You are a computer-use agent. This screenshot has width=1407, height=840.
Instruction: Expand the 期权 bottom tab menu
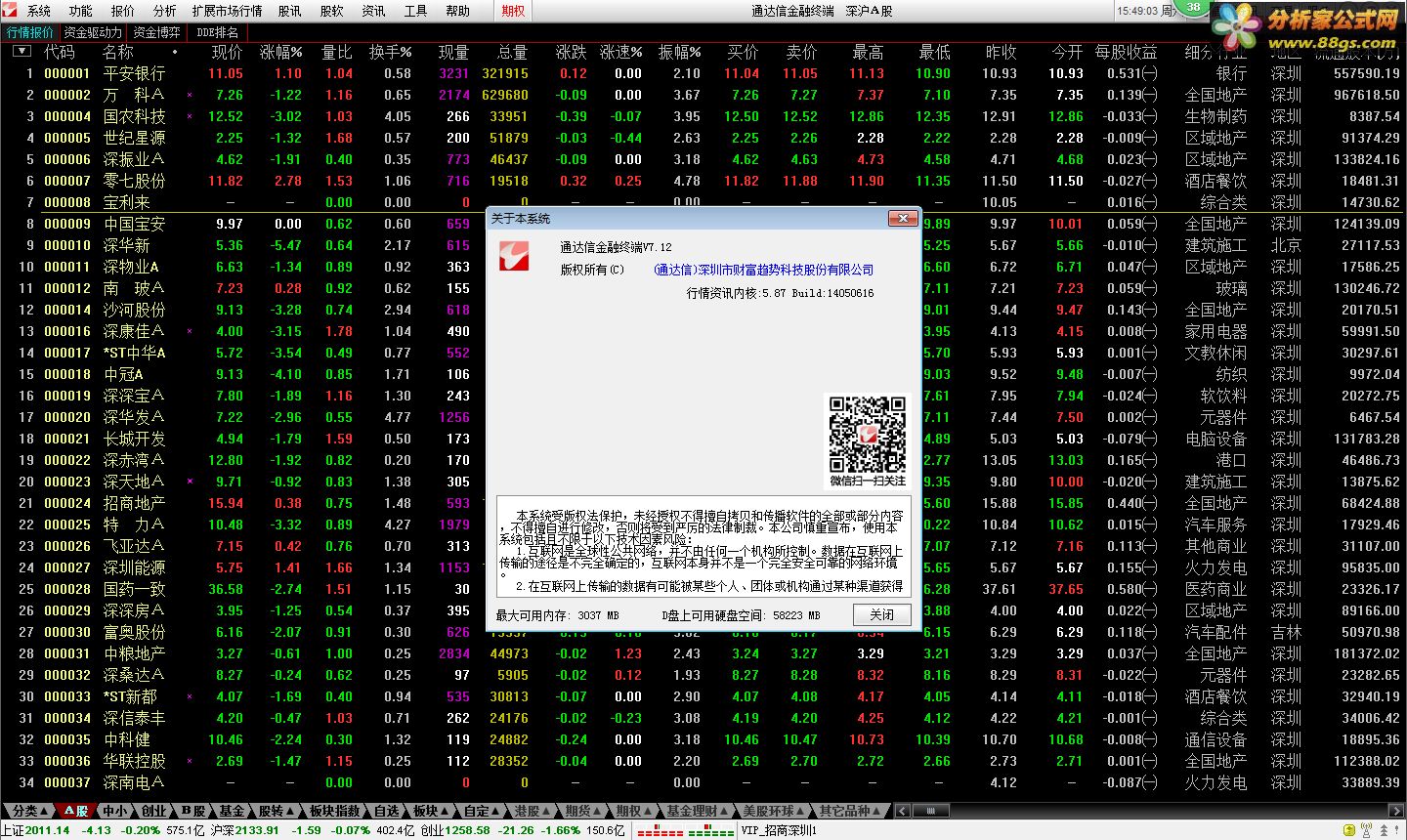click(x=633, y=811)
